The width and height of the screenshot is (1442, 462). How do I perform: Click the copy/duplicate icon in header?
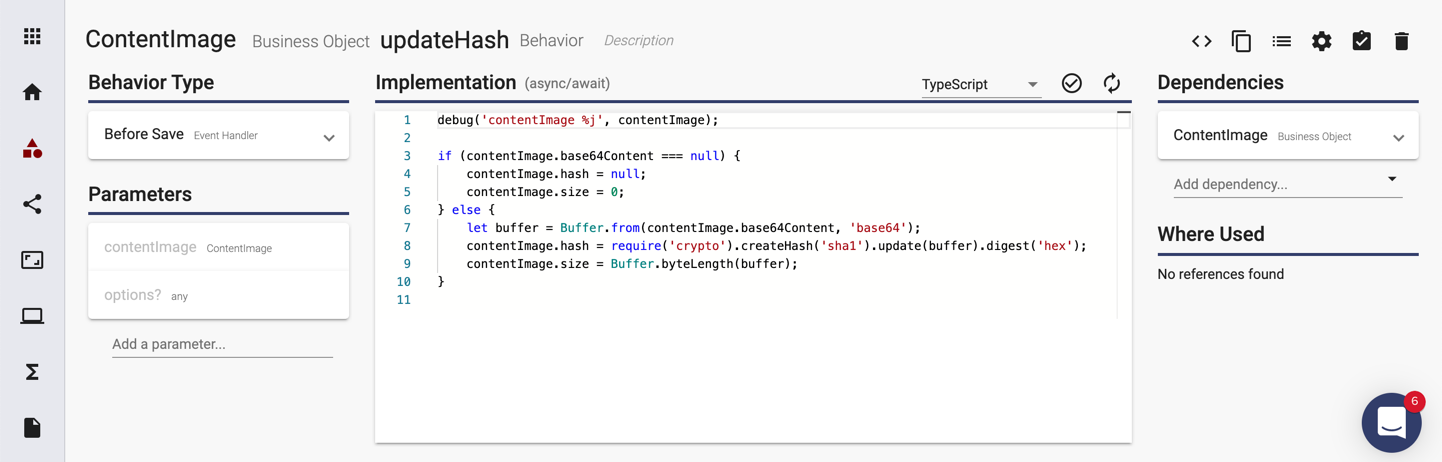[x=1241, y=41]
